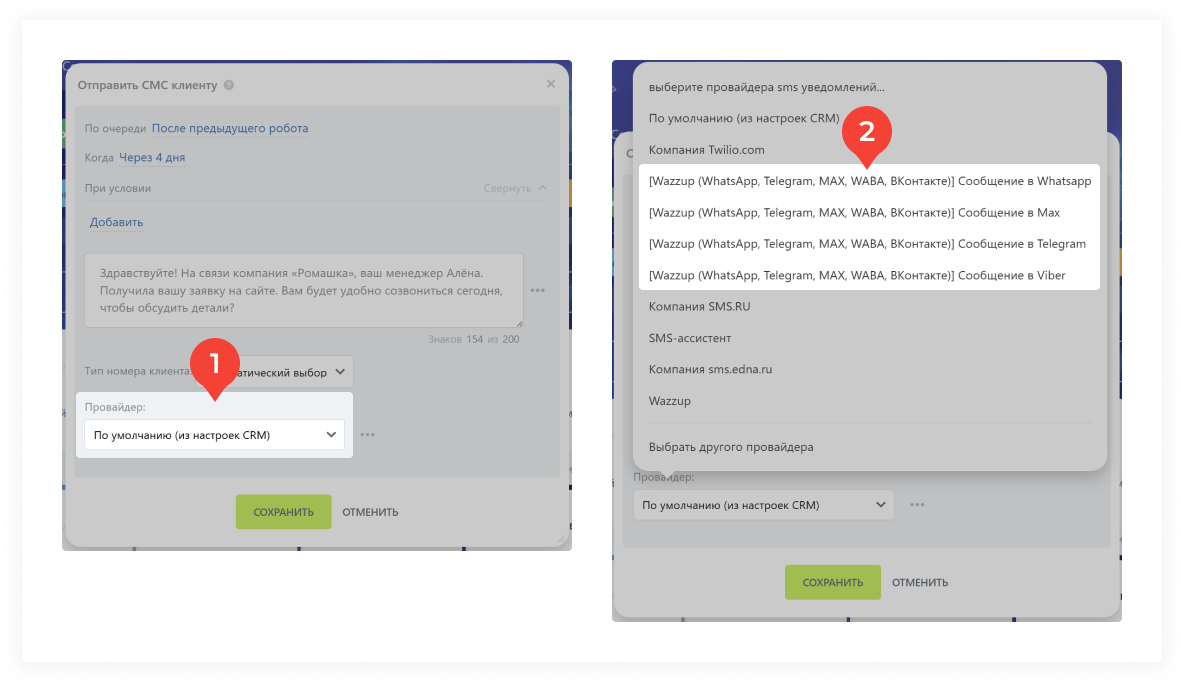Screen dimensions: 1184x686
Task: Open the Через 4 дня timing link
Action: coord(152,157)
